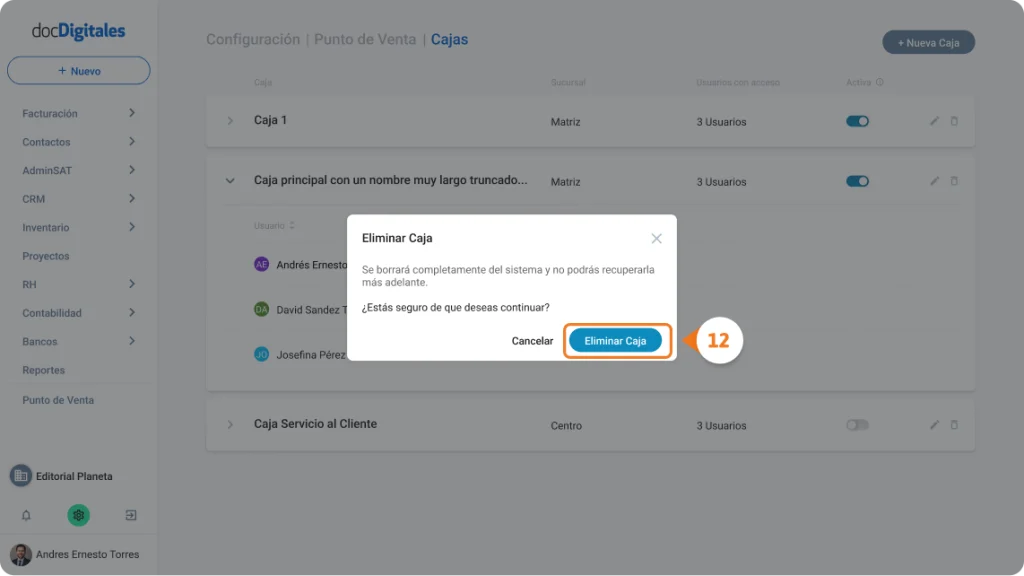Click the notifications bell icon
This screenshot has width=1024, height=576.
(x=26, y=515)
